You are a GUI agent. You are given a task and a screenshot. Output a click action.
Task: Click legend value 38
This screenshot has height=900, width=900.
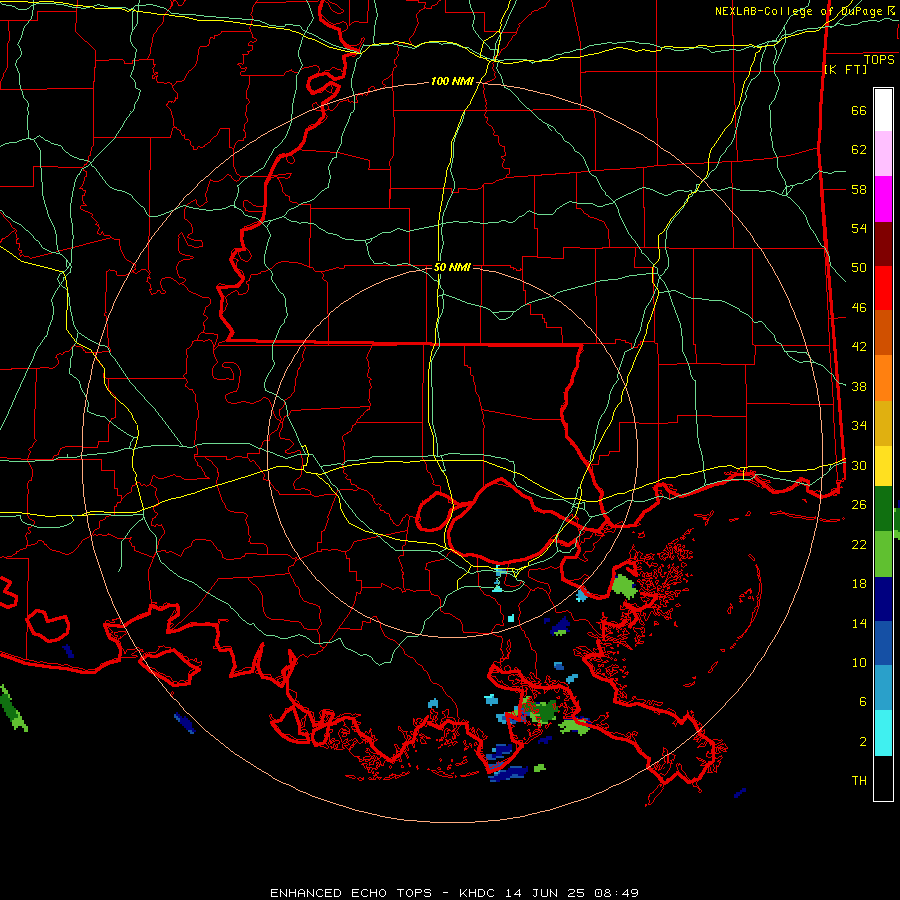(859, 387)
